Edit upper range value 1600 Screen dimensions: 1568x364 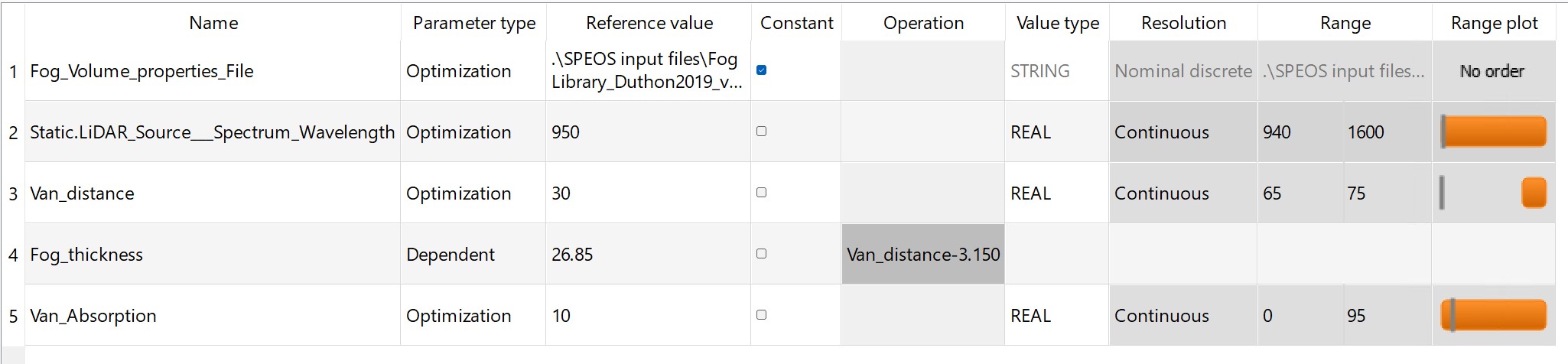1387,132
